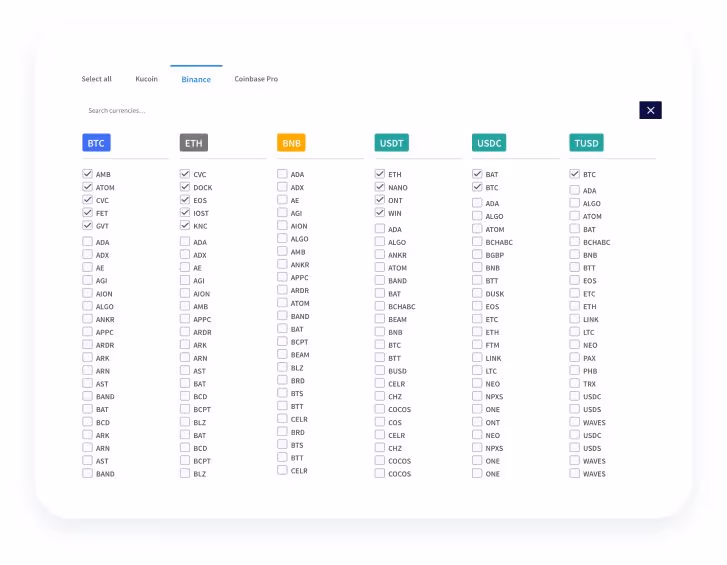Check BAND in the USDT column
This screenshot has width=727, height=565.
(380, 280)
